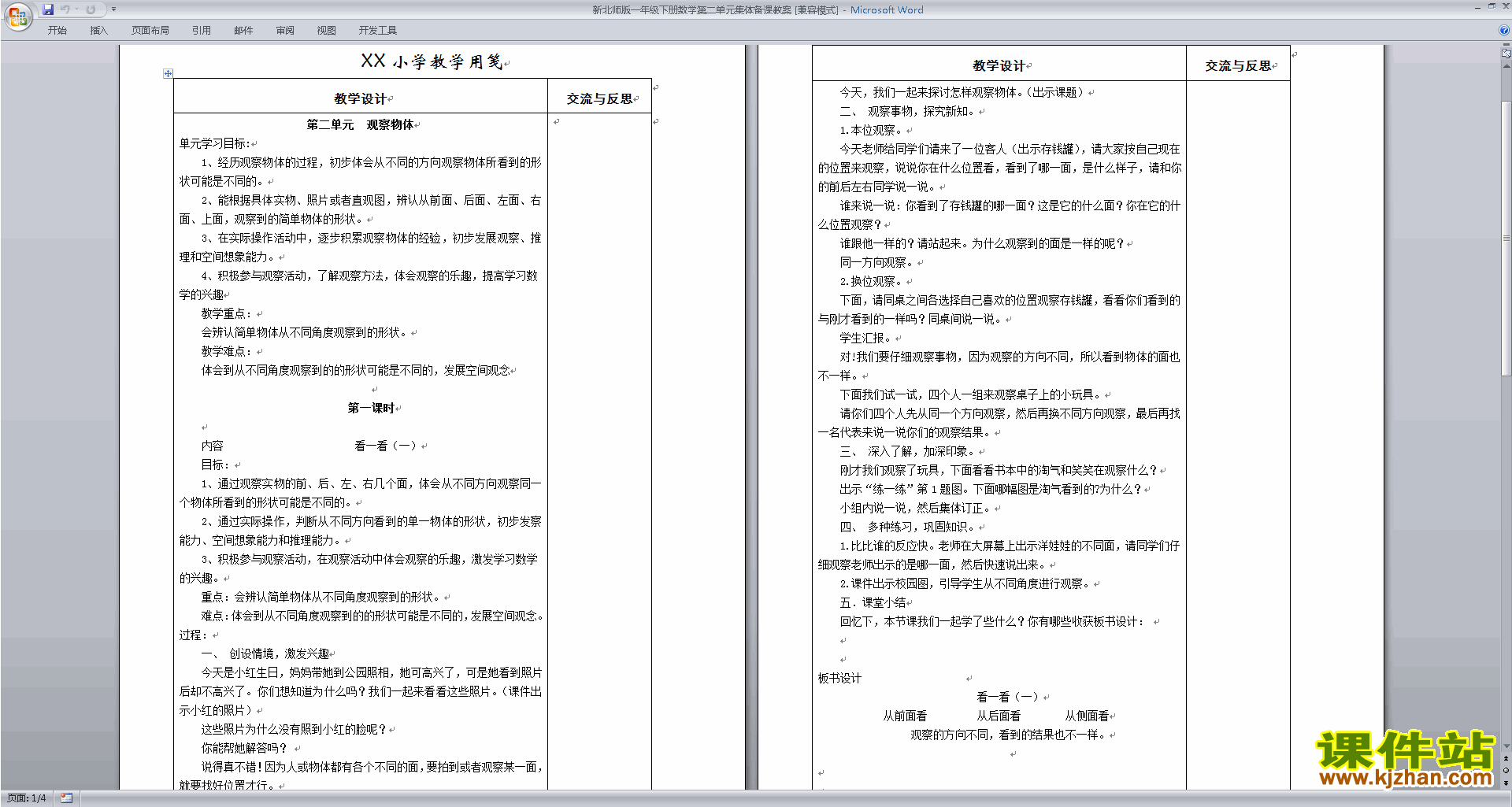Click the text 看一看(一) beside 内容
Screen dimensions: 1512x807
tap(386, 446)
